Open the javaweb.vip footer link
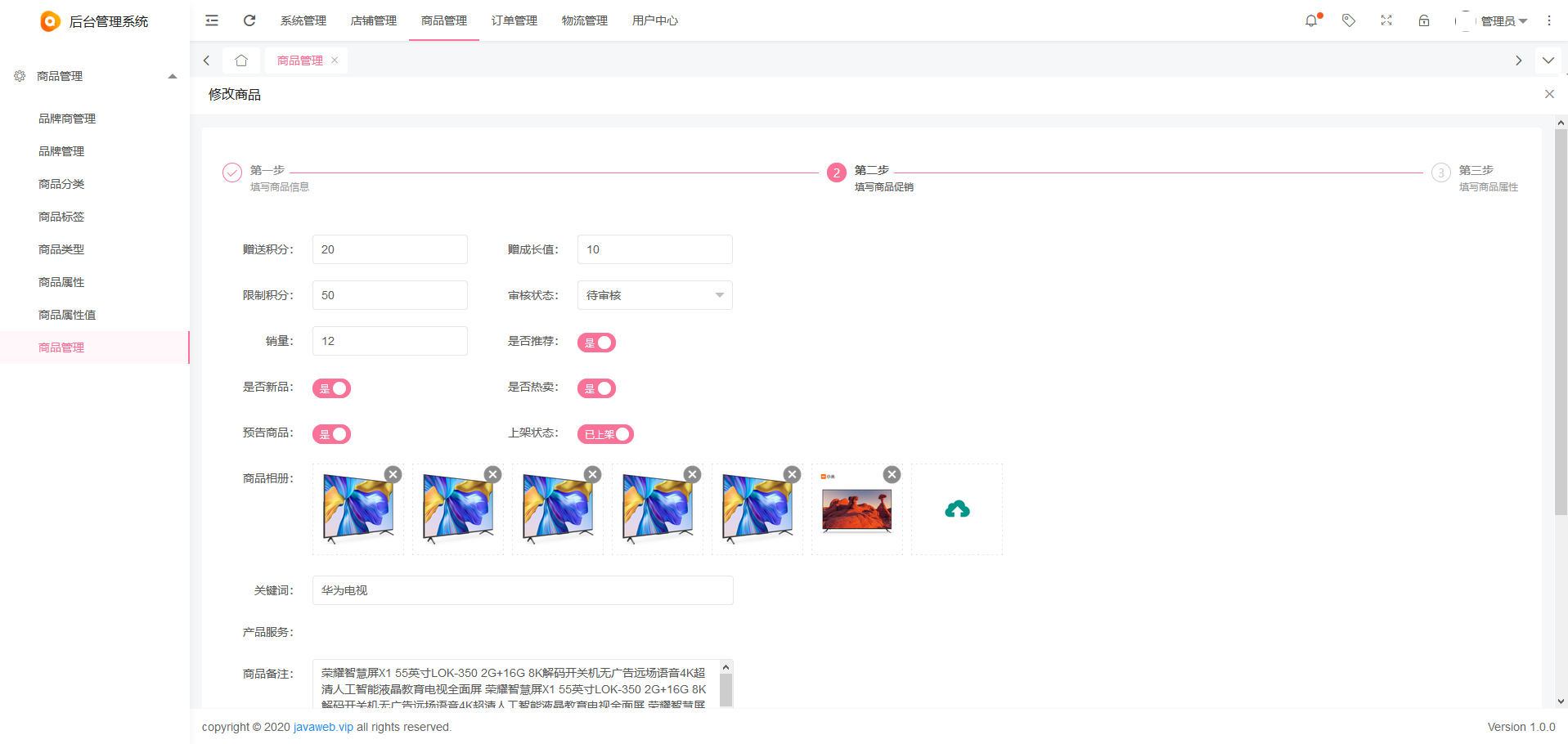This screenshot has height=744, width=1568. pos(322,727)
